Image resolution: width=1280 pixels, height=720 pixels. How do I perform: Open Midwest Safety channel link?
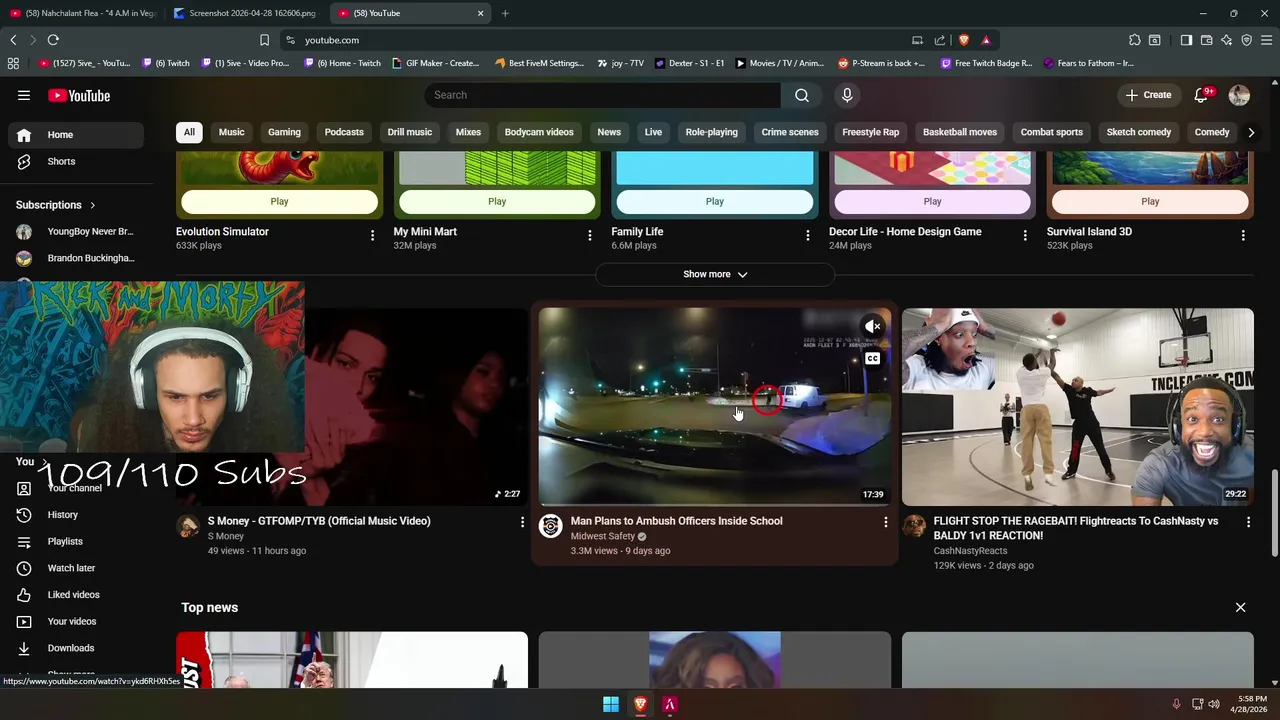(602, 536)
